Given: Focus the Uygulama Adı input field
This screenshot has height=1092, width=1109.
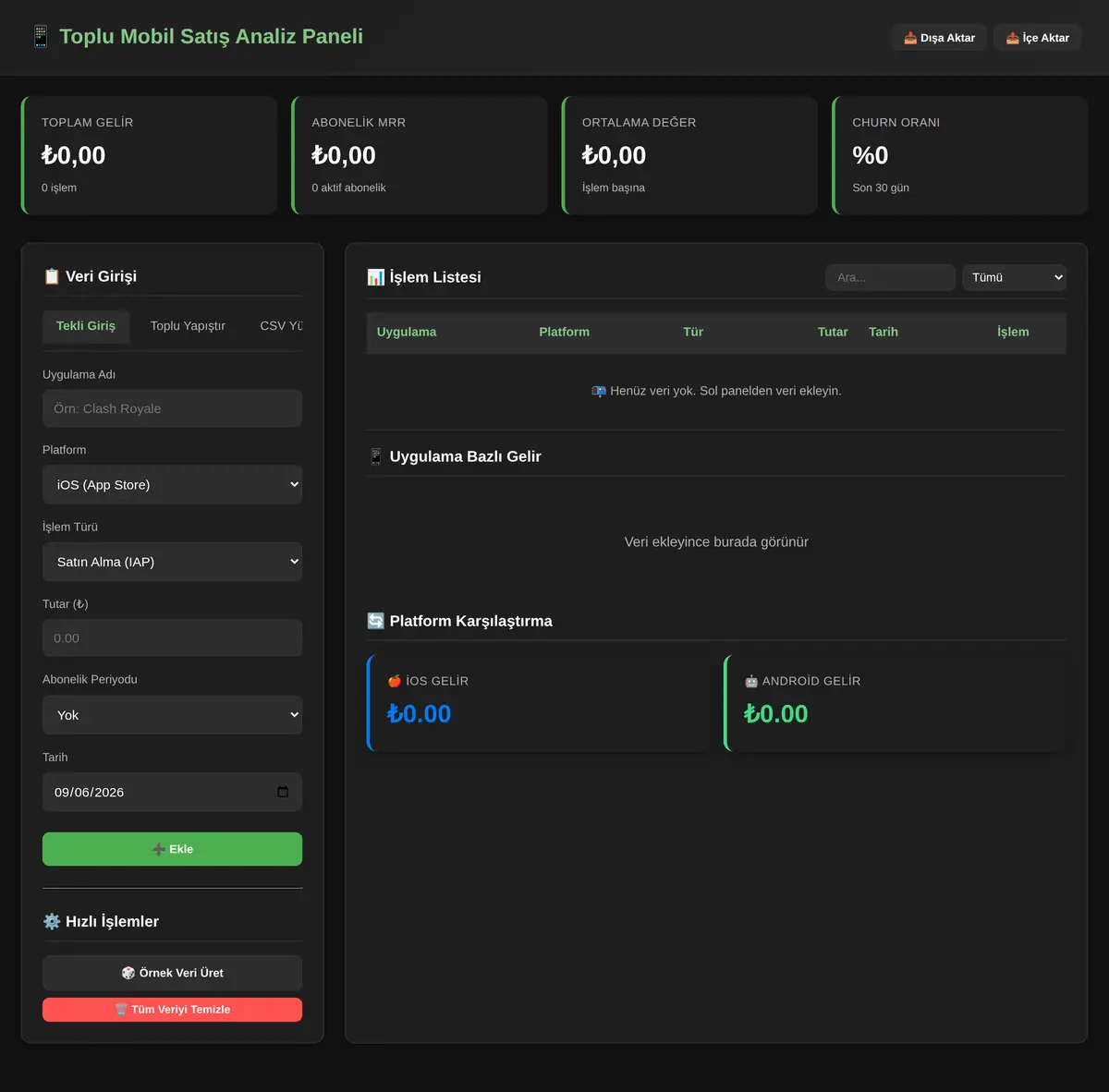Looking at the screenshot, I should 172,408.
